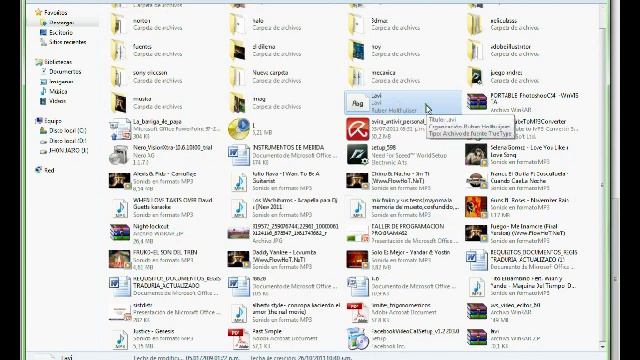The image size is (640, 360).
Task: Select peliculasss folder name
Action: pos(504,20)
